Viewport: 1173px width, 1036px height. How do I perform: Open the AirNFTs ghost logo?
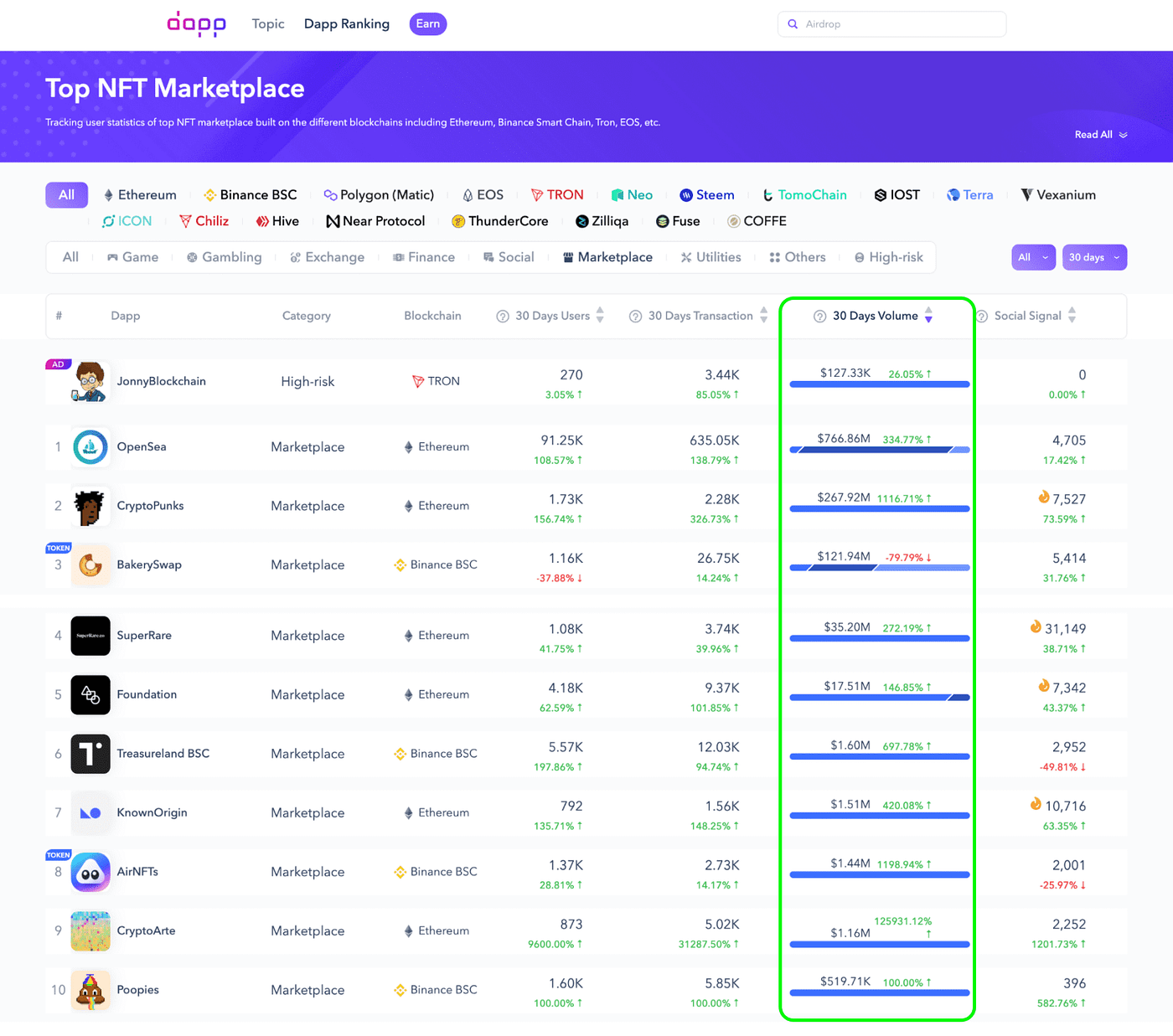click(90, 872)
